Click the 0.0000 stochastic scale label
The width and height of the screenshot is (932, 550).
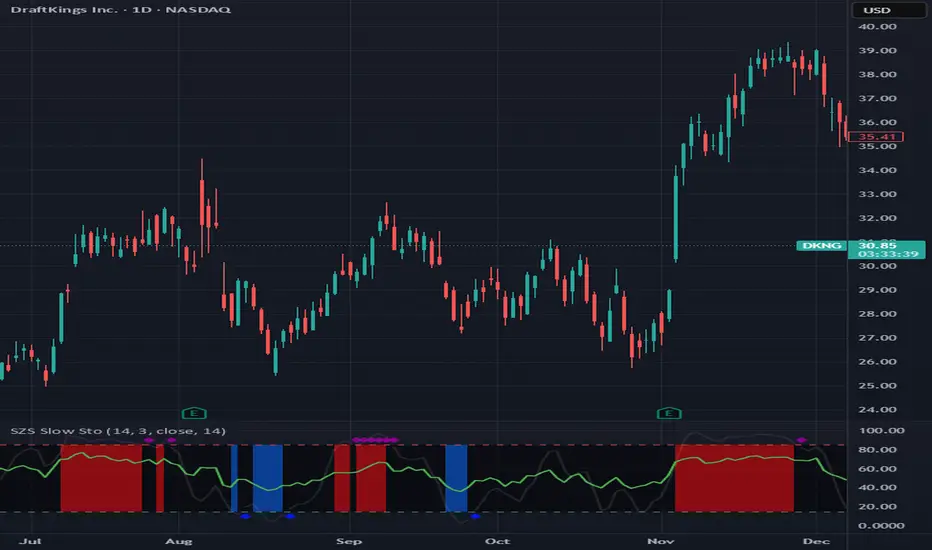click(x=881, y=526)
